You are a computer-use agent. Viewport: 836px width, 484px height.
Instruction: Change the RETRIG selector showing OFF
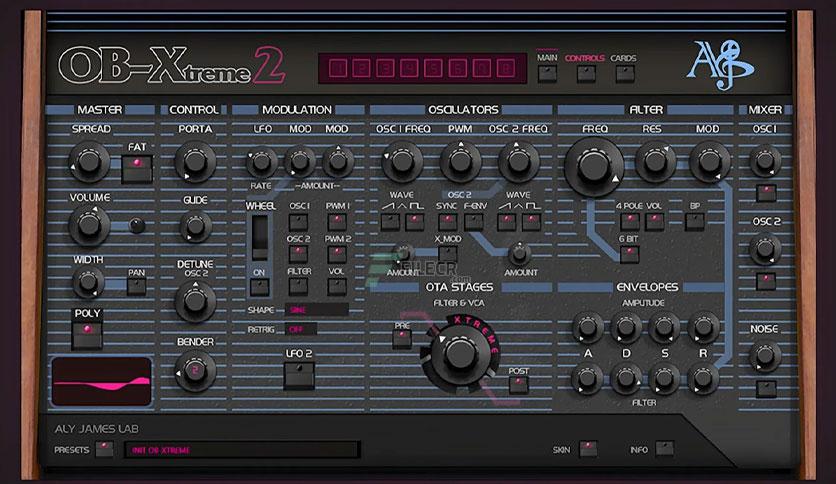[301, 329]
